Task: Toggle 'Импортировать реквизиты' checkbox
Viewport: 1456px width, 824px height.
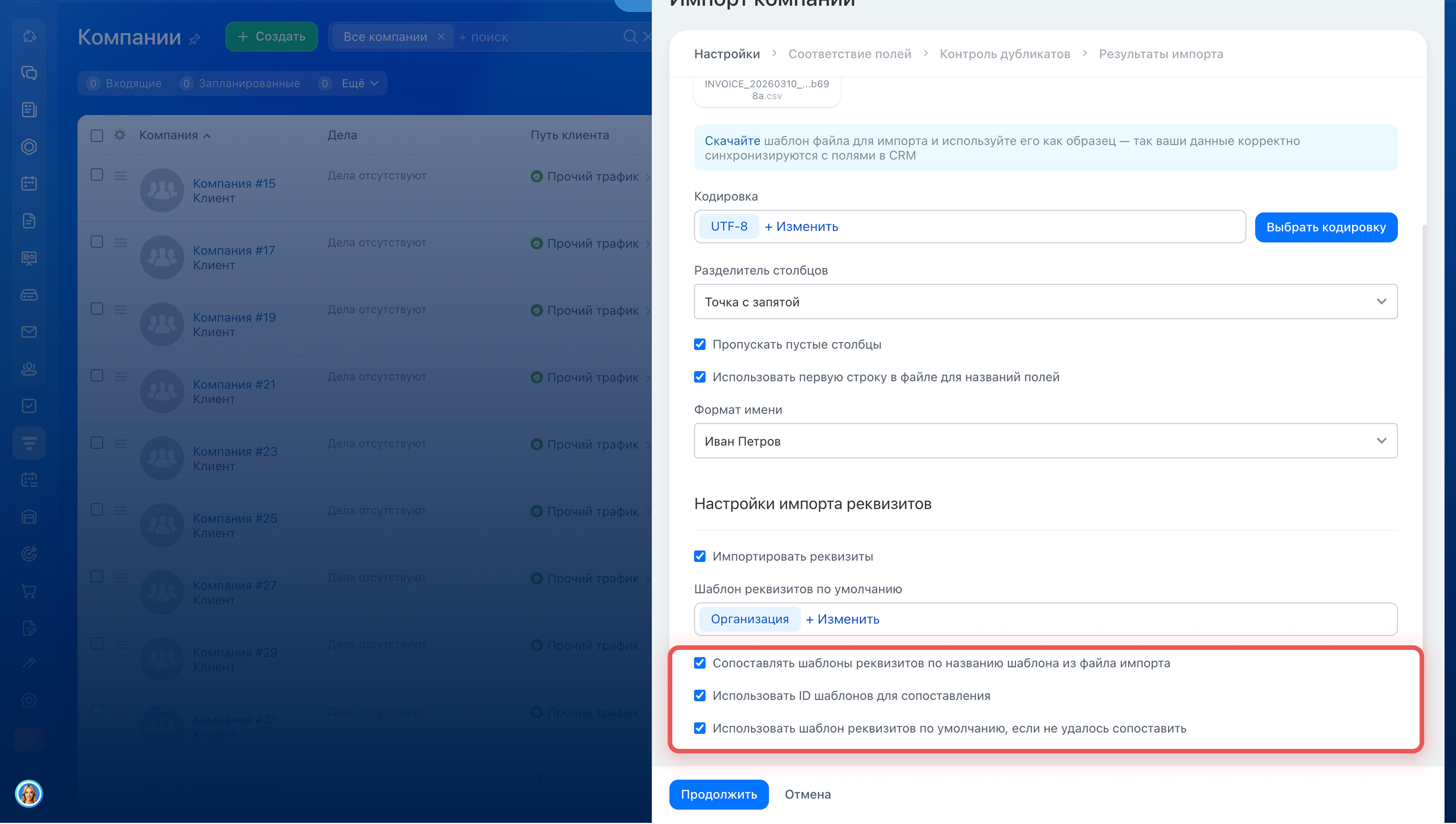Action: (x=700, y=557)
